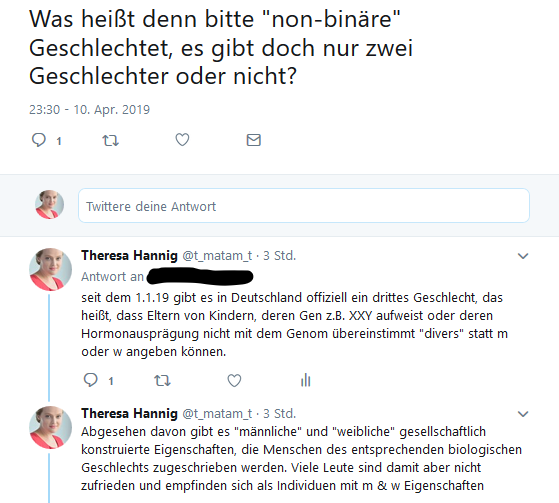Click the '3 Std.' timestamp on first reply
The image size is (559, 503).
point(280,256)
